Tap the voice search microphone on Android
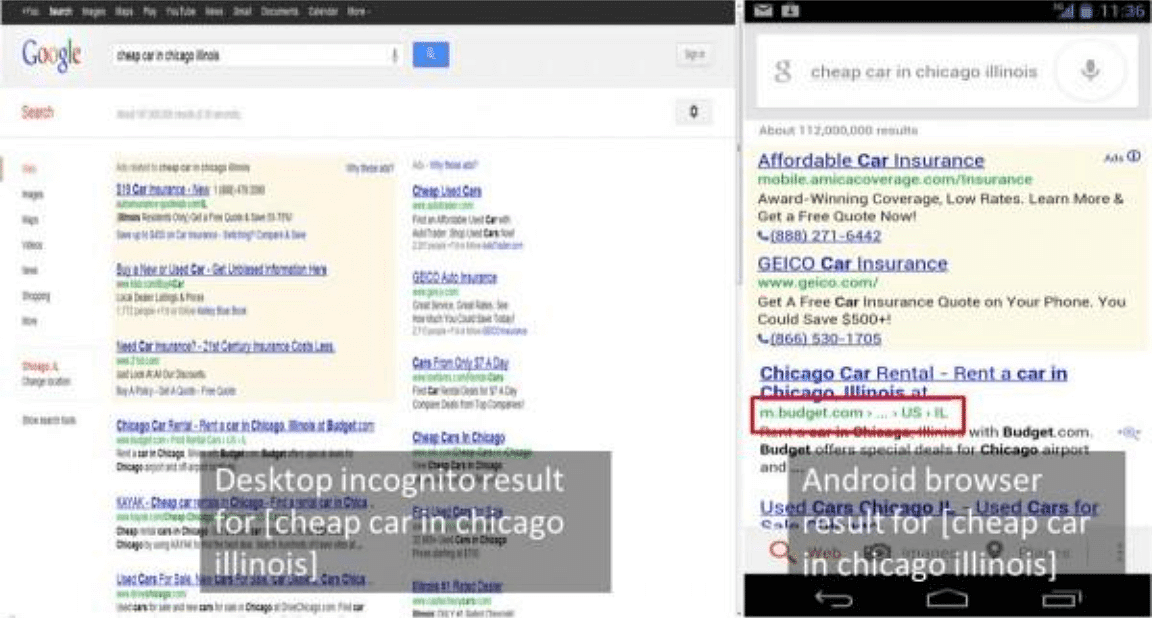The height and width of the screenshot is (618, 1154). point(1091,71)
